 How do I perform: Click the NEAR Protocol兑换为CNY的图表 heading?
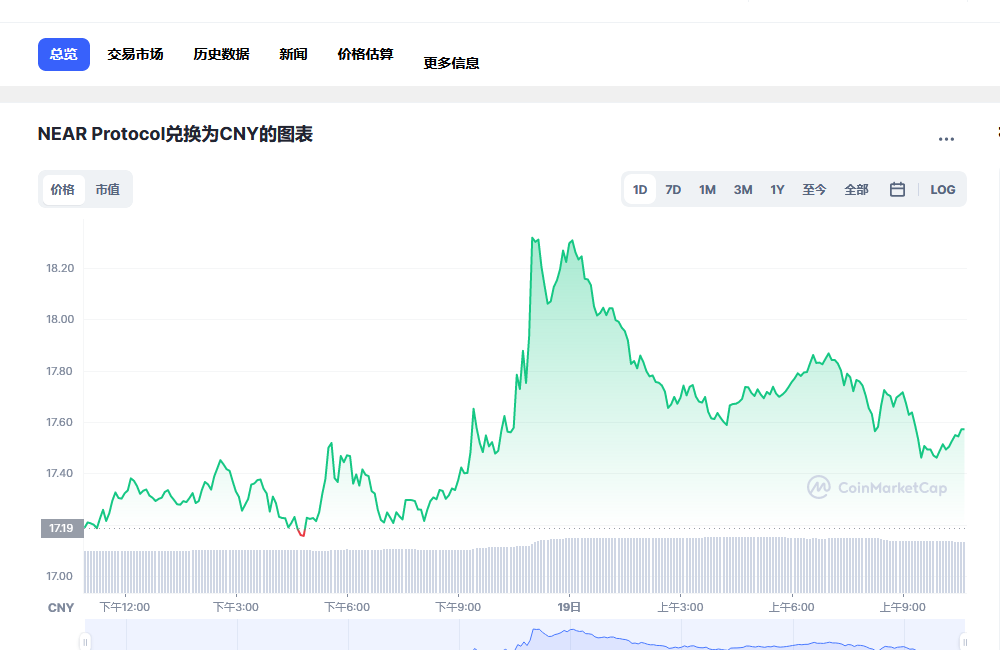pos(175,134)
